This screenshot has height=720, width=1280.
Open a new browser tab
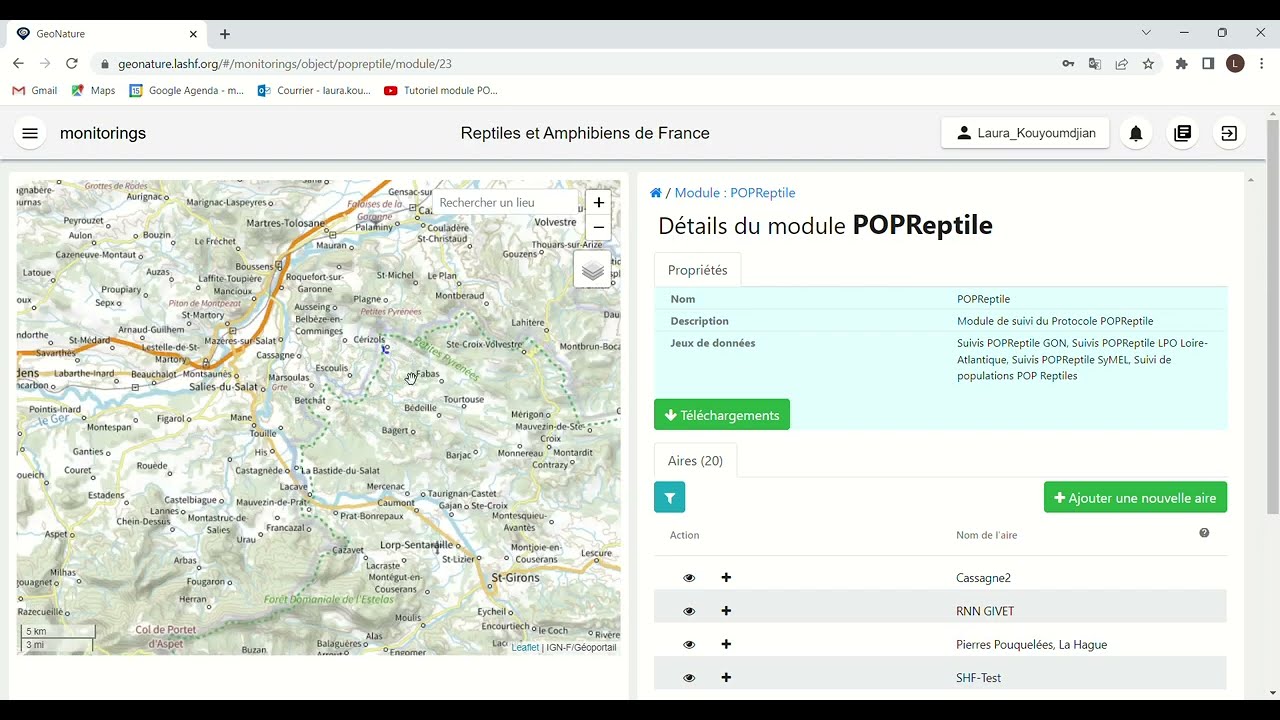coord(225,34)
